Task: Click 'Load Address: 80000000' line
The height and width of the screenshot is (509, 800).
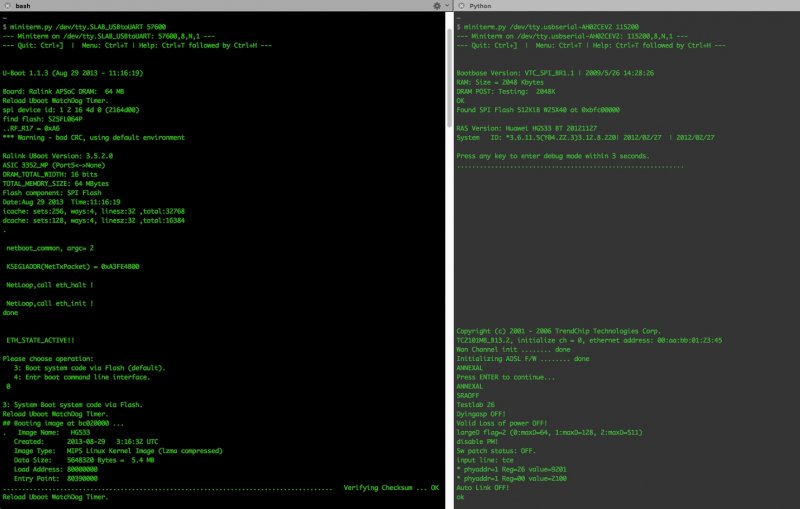Action: pyautogui.click(x=56, y=469)
